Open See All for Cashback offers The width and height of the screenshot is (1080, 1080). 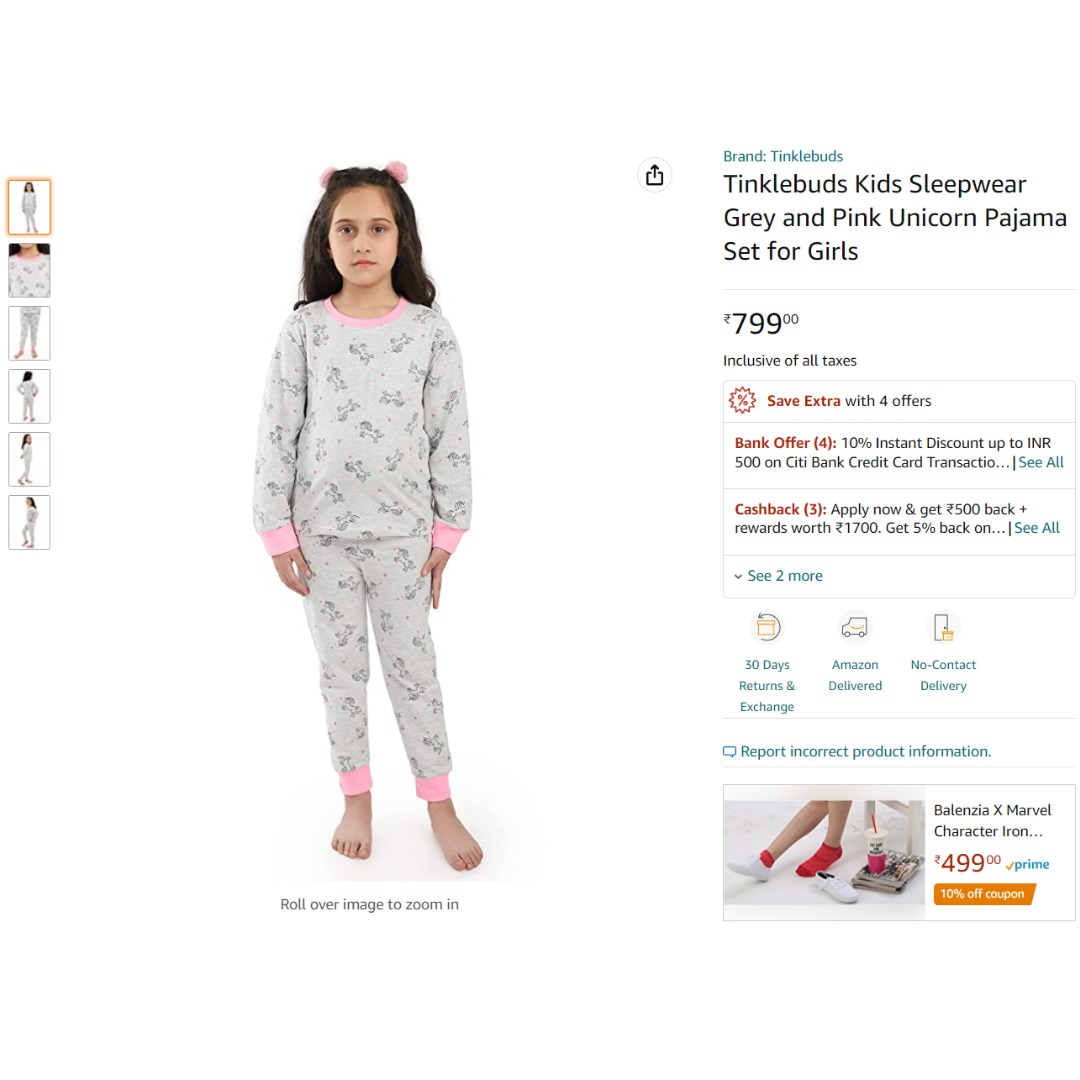[1037, 528]
